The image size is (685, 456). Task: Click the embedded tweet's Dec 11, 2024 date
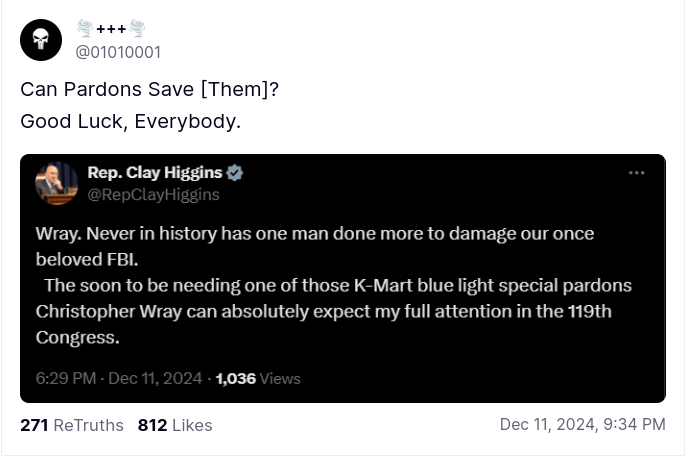point(156,378)
